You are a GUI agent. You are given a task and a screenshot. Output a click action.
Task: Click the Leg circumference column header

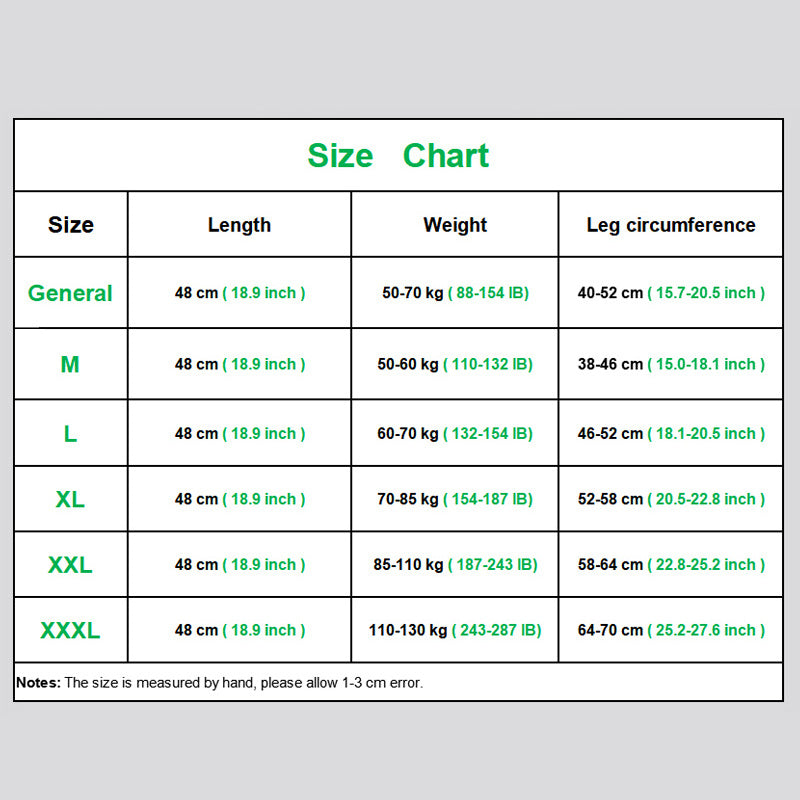671,225
